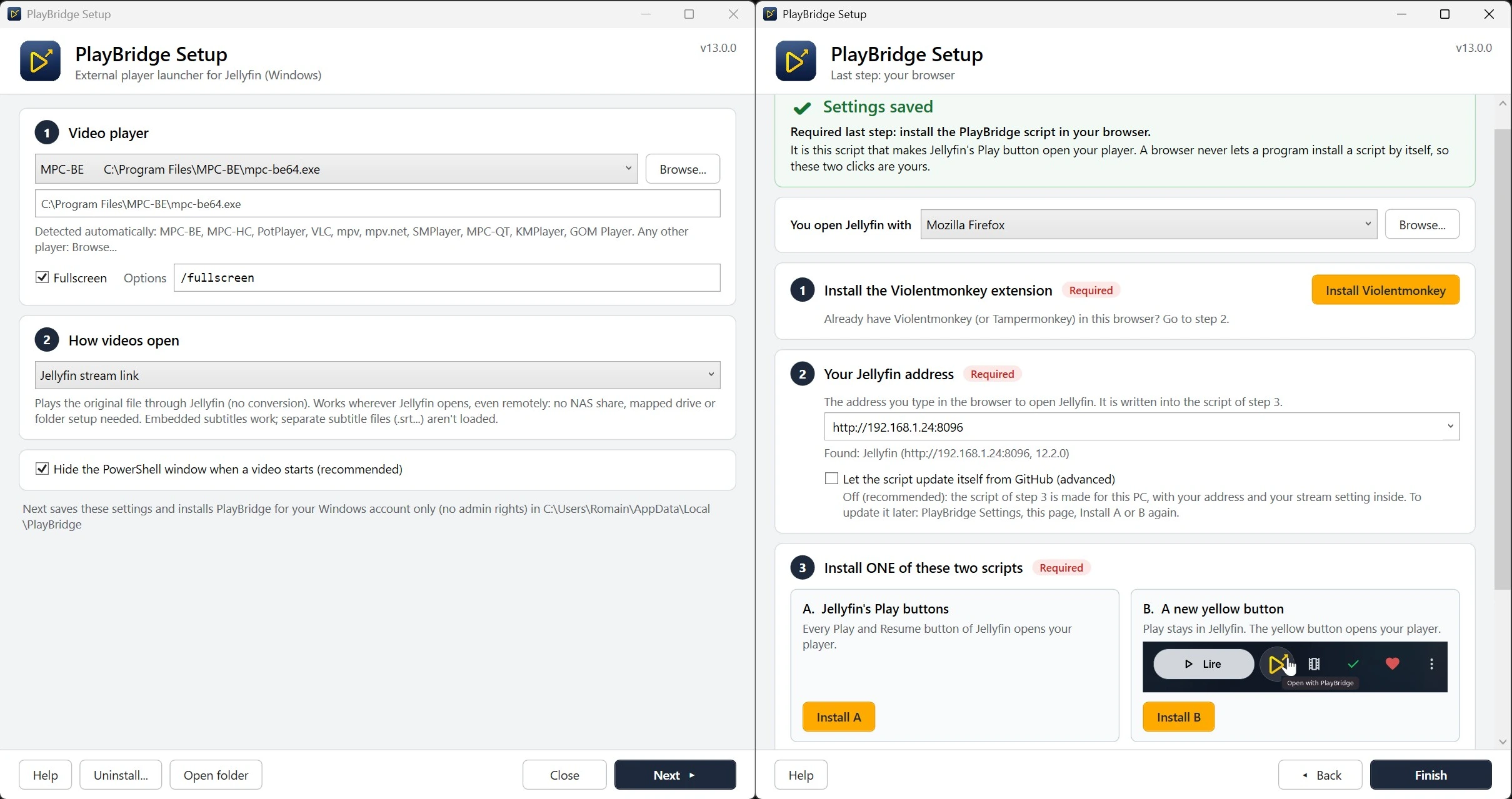Click the Next button in left window
Viewport: 1512px width, 799px height.
pos(675,775)
